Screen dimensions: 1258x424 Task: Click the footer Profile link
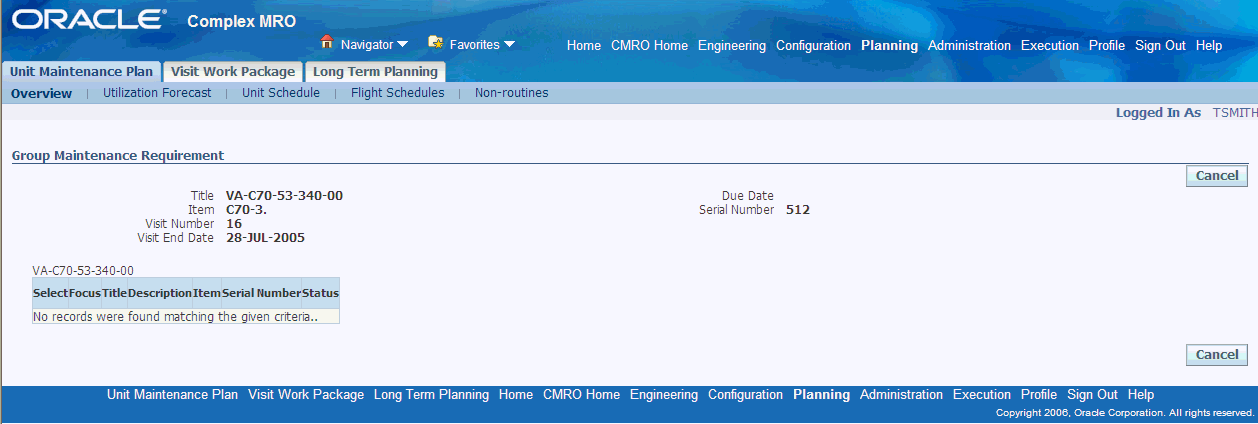coord(1039,395)
